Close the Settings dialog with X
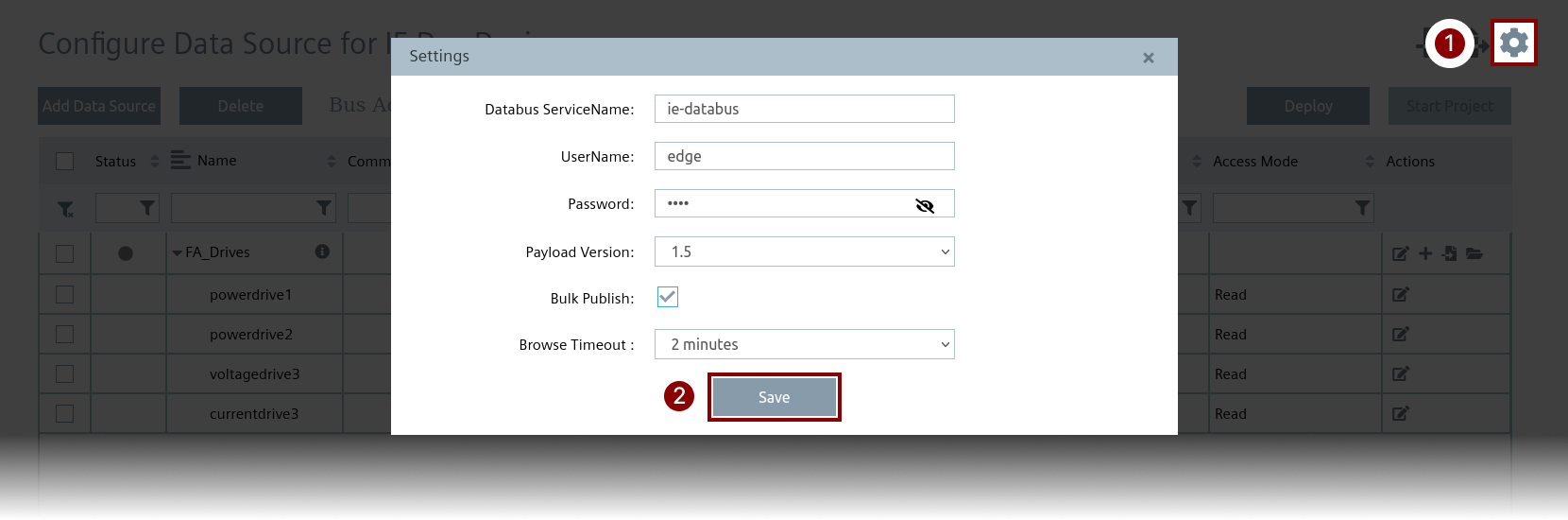This screenshot has height=520, width=1568. (1149, 58)
